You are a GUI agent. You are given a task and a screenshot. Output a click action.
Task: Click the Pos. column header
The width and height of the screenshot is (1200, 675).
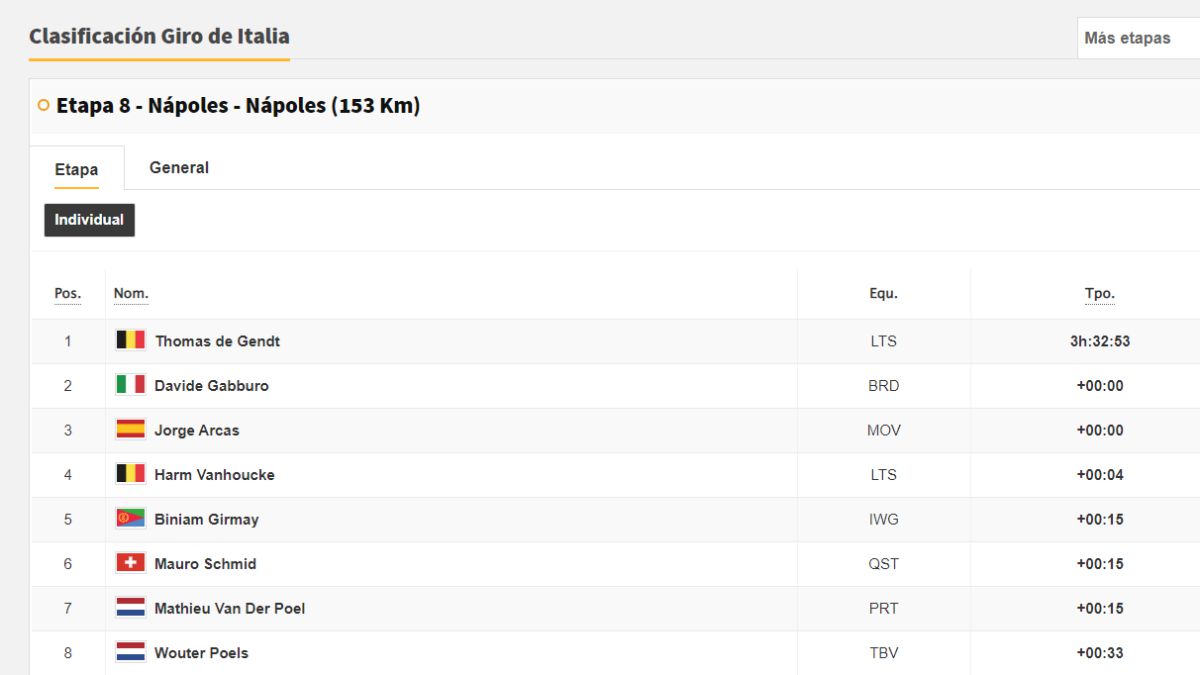click(68, 294)
